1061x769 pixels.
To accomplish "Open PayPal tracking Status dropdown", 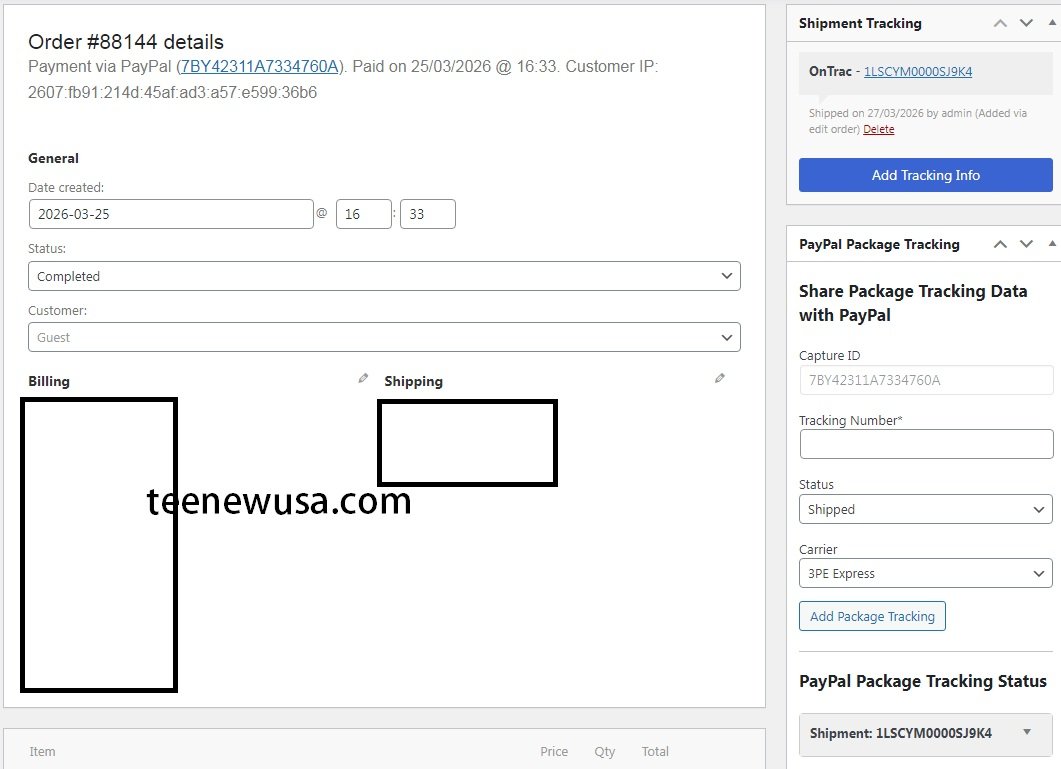I will coord(925,509).
